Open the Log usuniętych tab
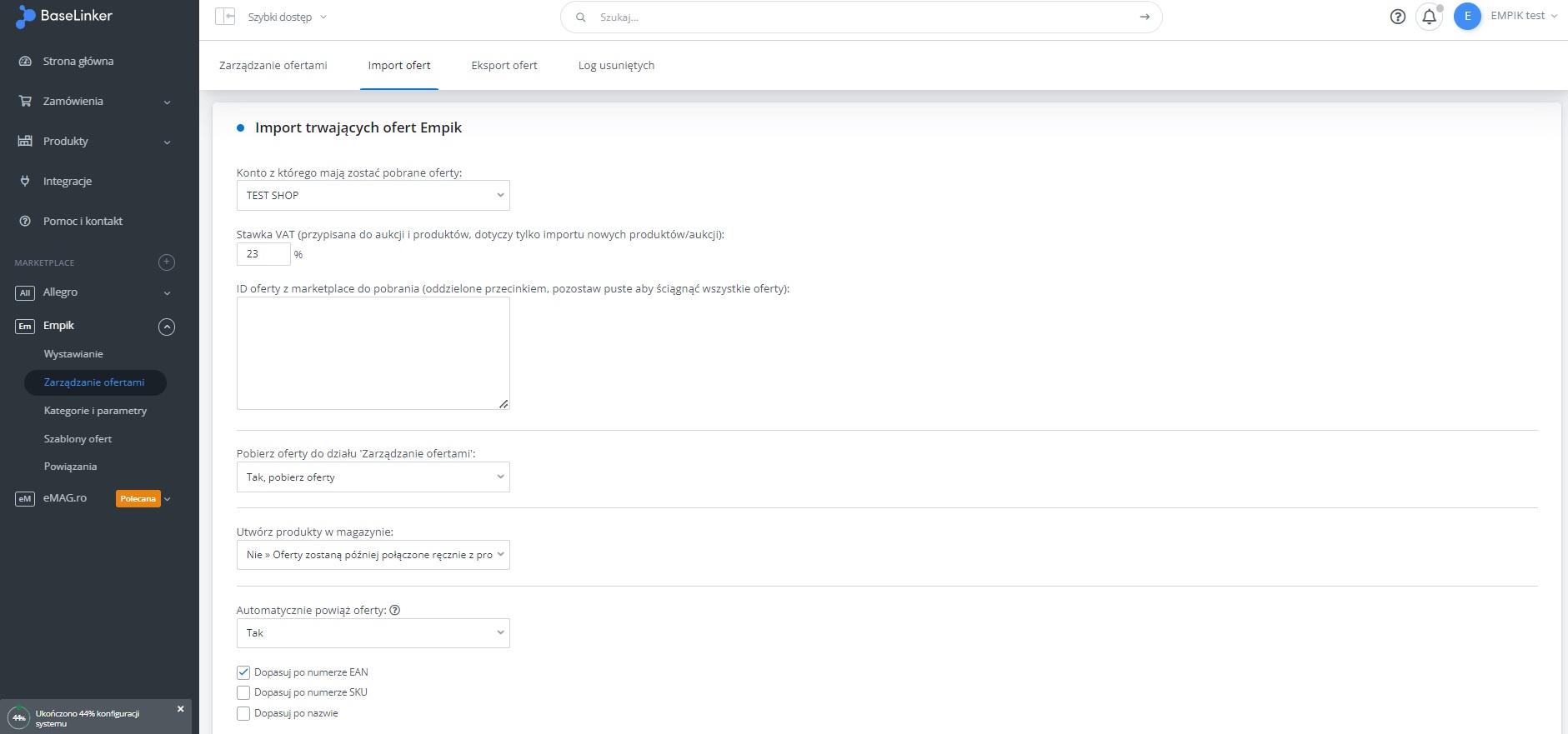This screenshot has width=1568, height=734. click(x=616, y=66)
